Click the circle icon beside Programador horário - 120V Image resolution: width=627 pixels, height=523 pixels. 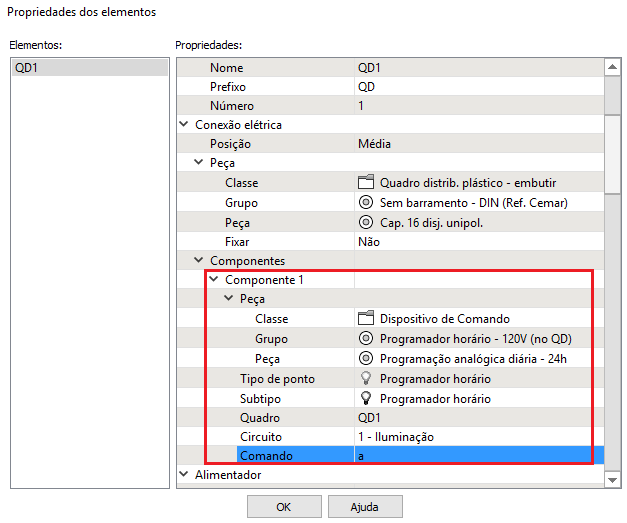(366, 339)
